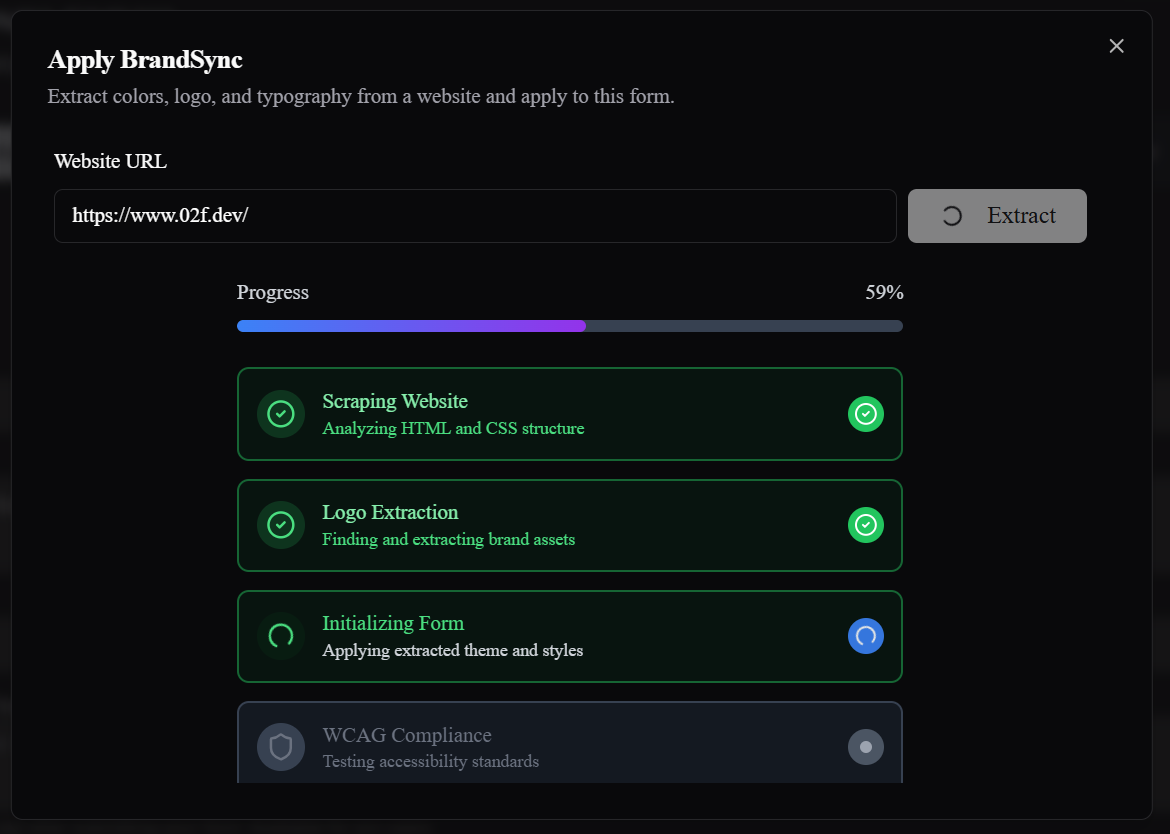The height and width of the screenshot is (834, 1170).
Task: Click the blue loading indicator right of Initializing Form
Action: (x=866, y=636)
